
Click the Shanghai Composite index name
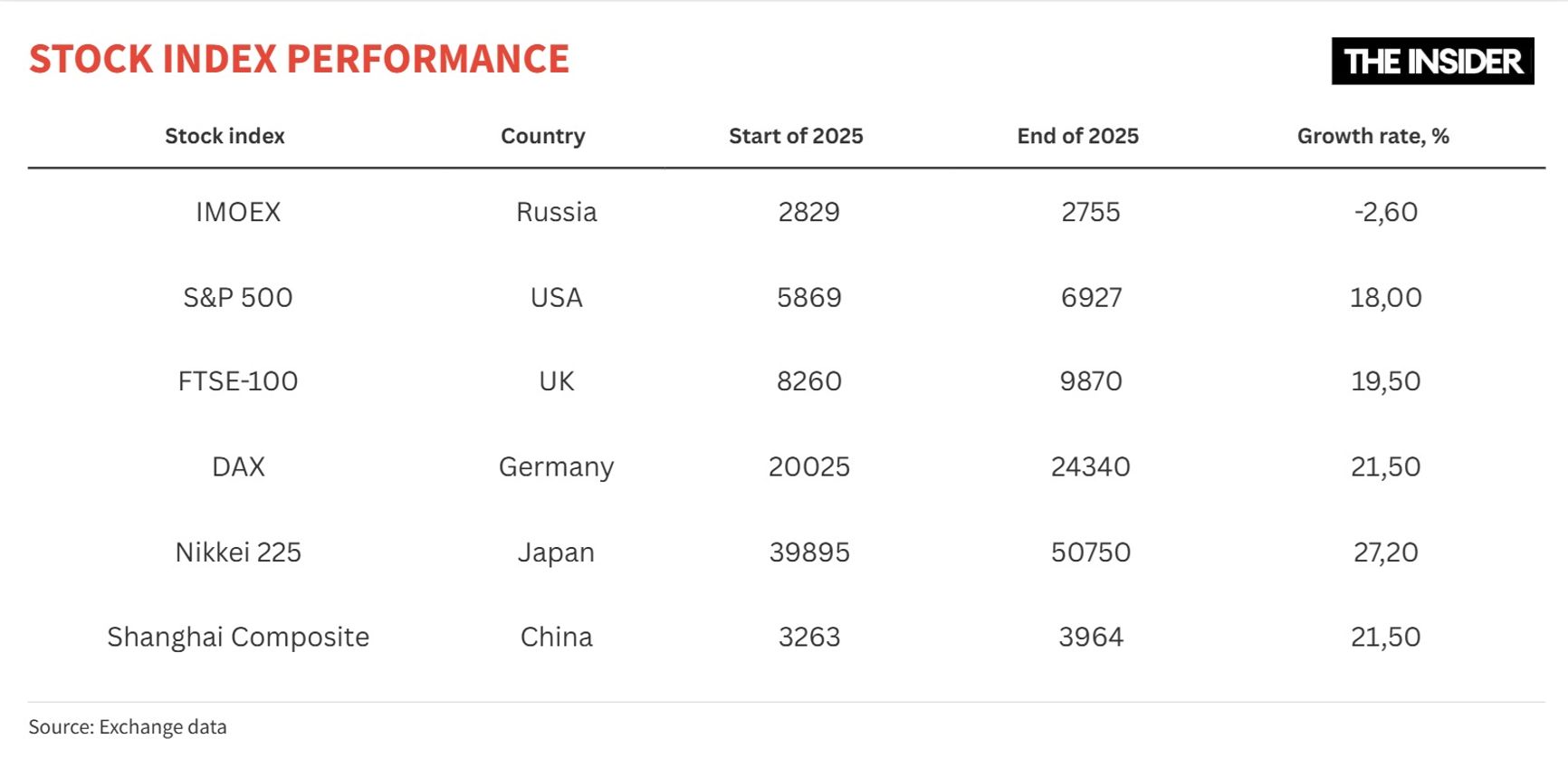pos(238,638)
